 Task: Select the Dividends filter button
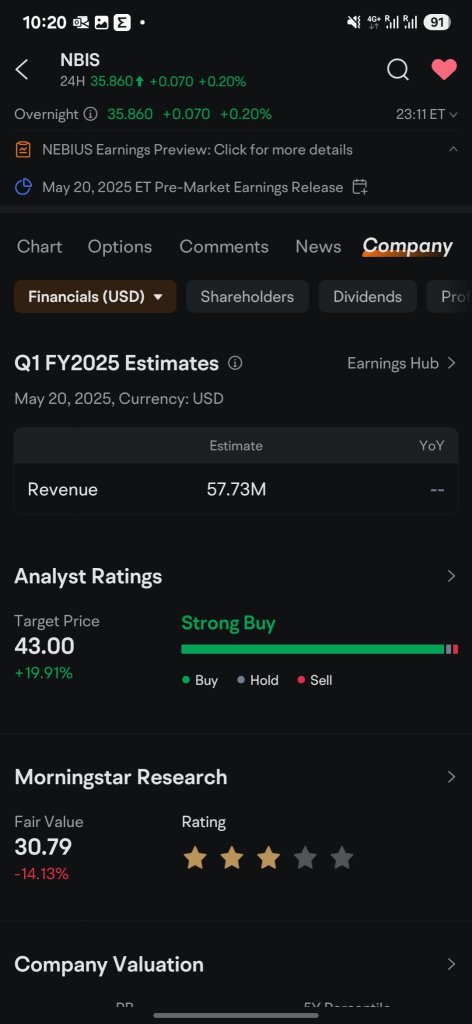pos(368,296)
